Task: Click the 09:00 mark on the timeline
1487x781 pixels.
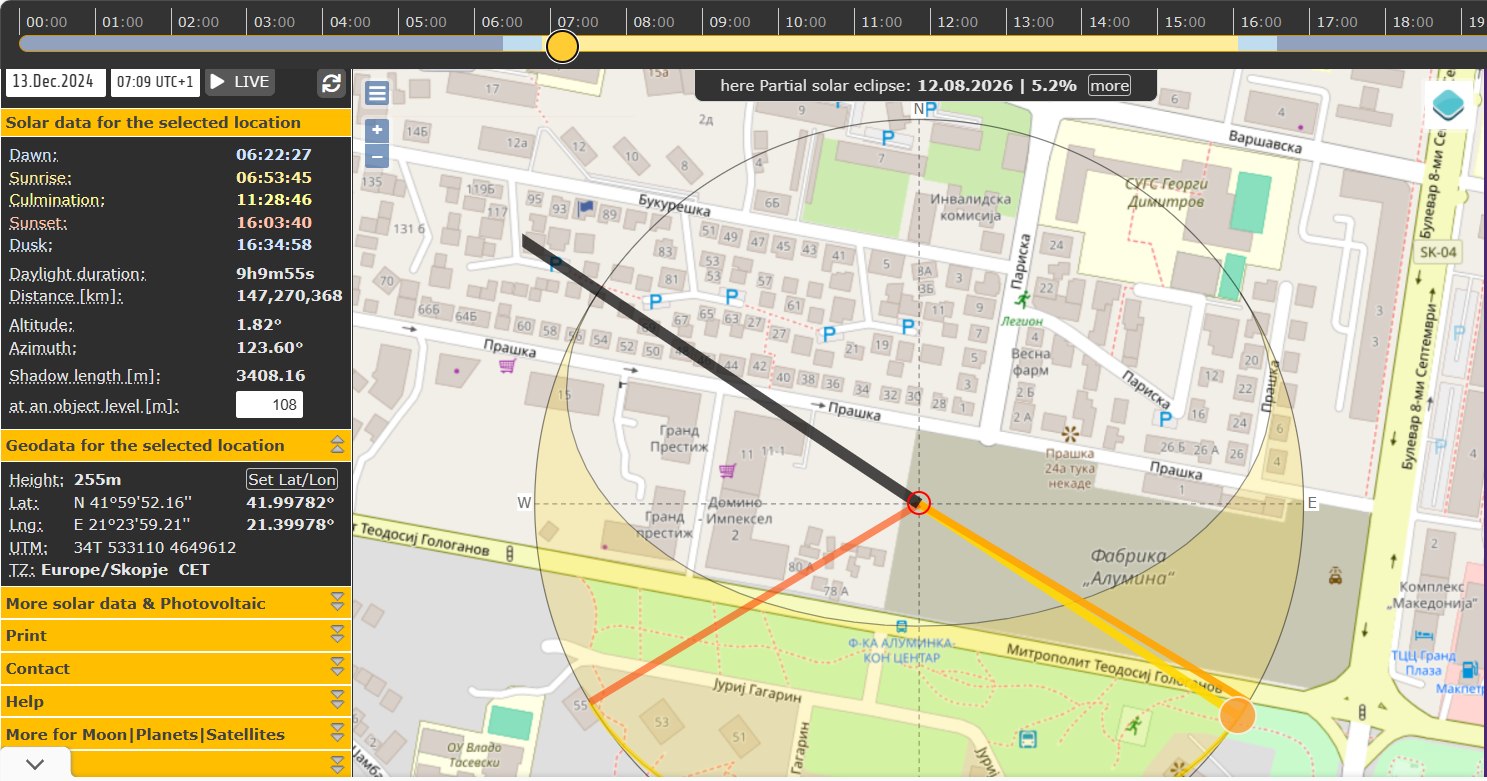Action: 730,21
